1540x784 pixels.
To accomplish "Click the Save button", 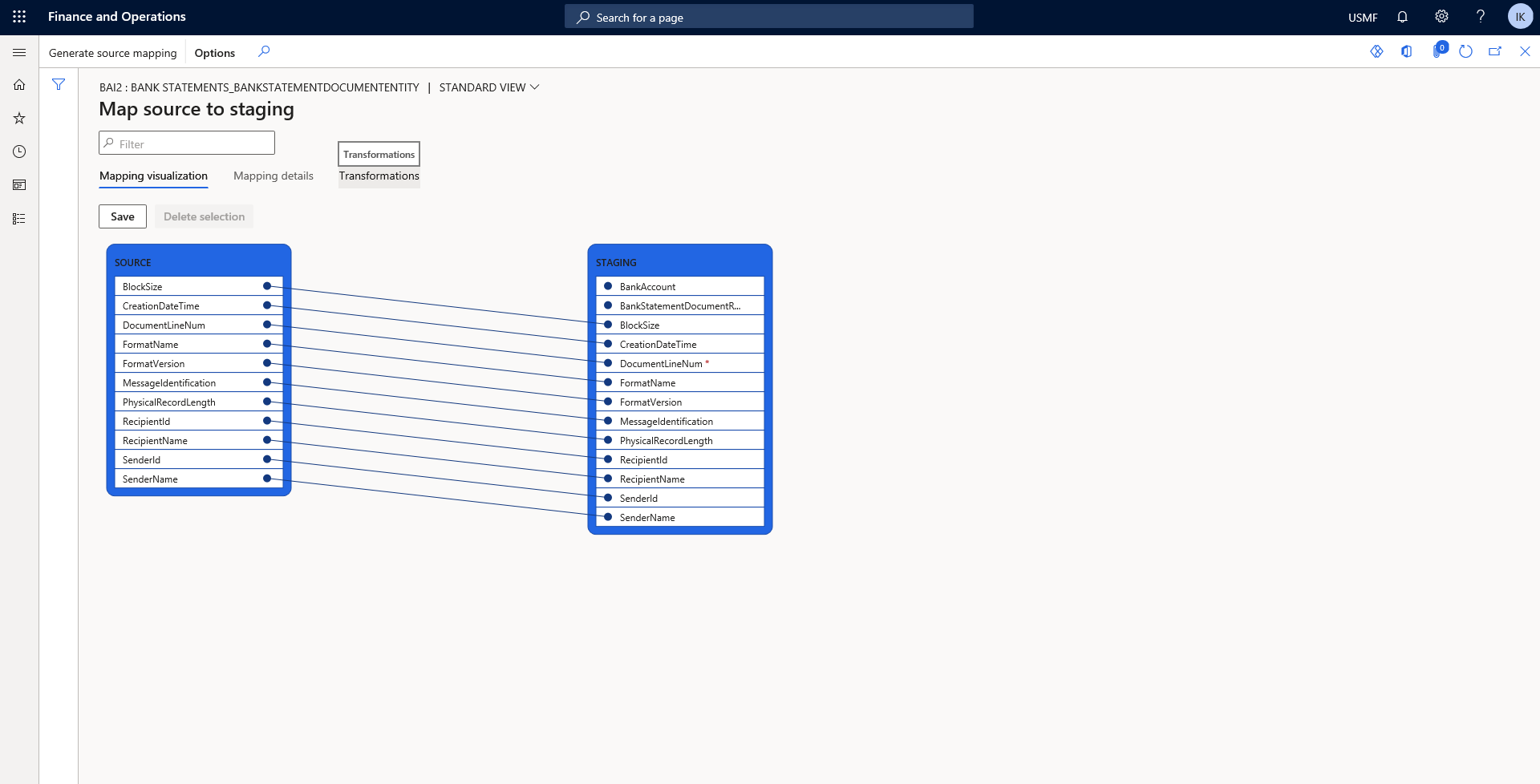I will 123,216.
